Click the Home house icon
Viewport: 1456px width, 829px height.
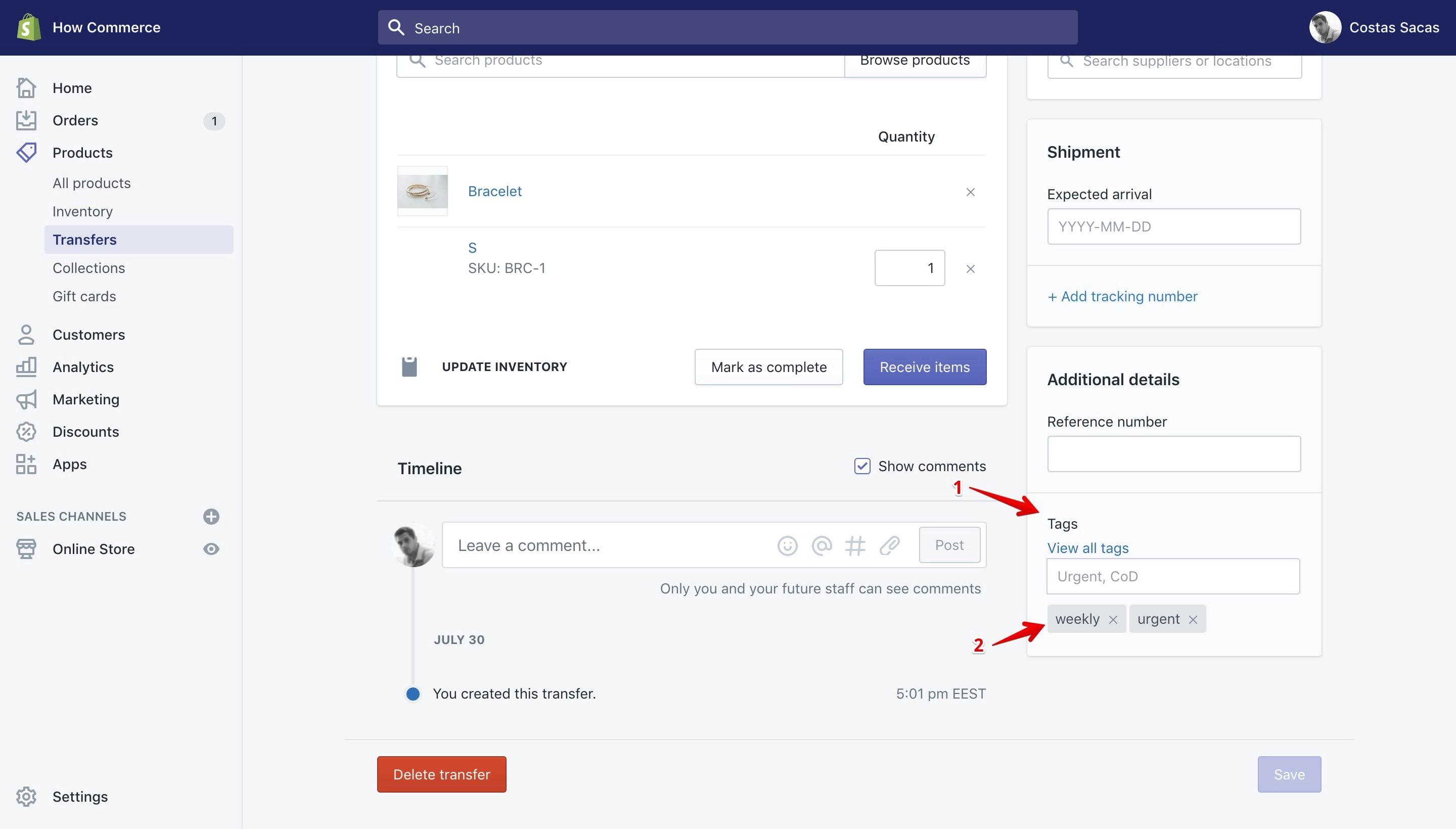pyautogui.click(x=26, y=87)
